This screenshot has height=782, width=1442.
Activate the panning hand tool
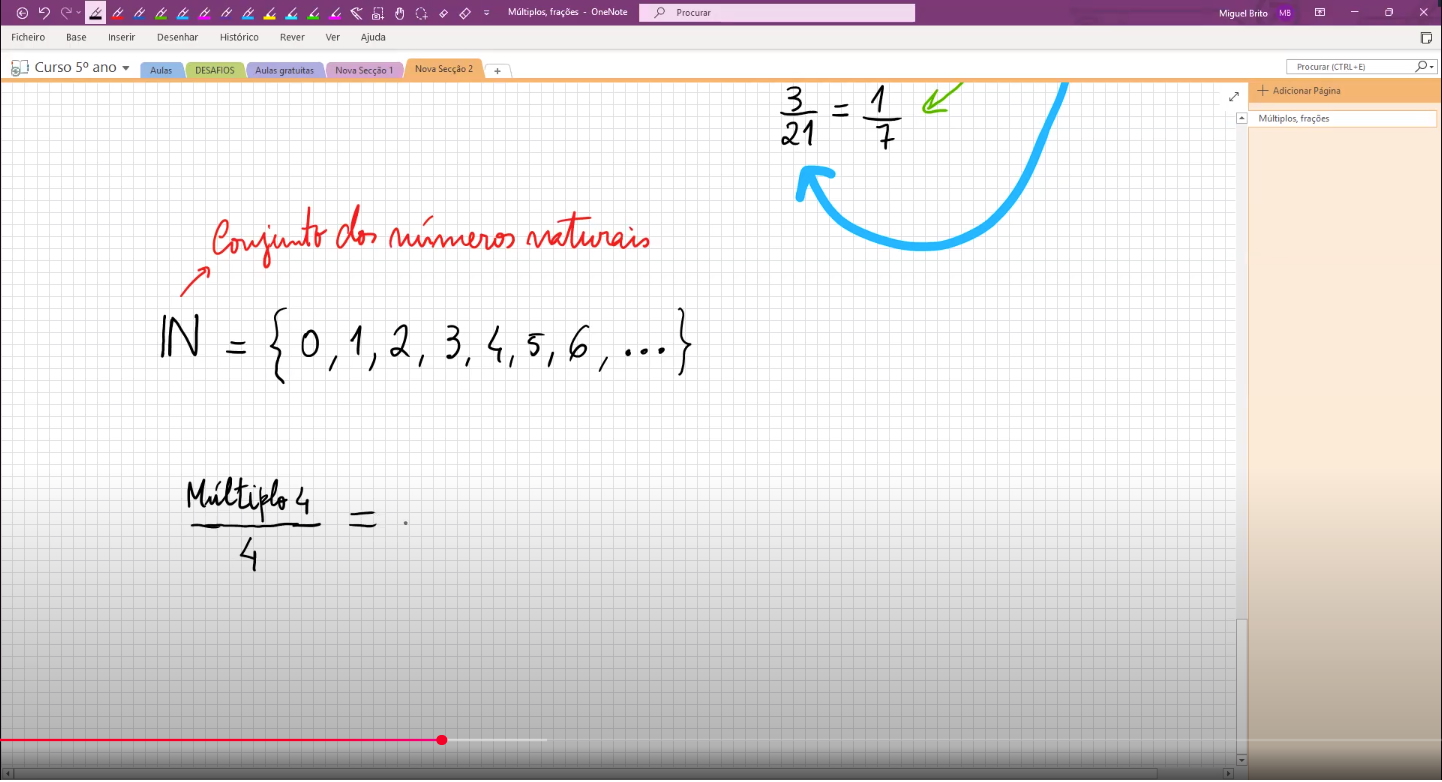click(400, 13)
